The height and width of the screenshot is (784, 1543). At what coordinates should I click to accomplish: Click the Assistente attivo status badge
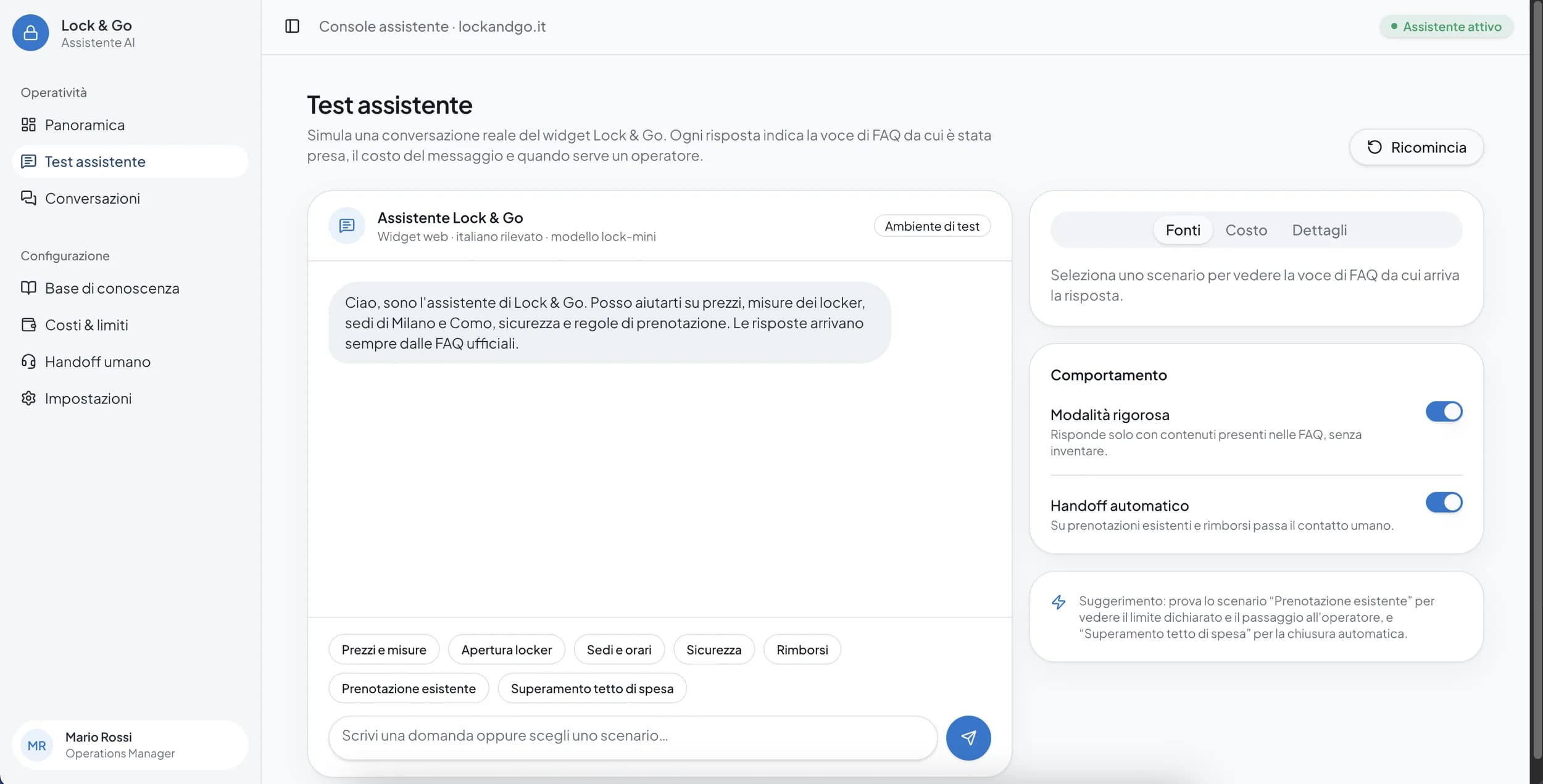1446,27
